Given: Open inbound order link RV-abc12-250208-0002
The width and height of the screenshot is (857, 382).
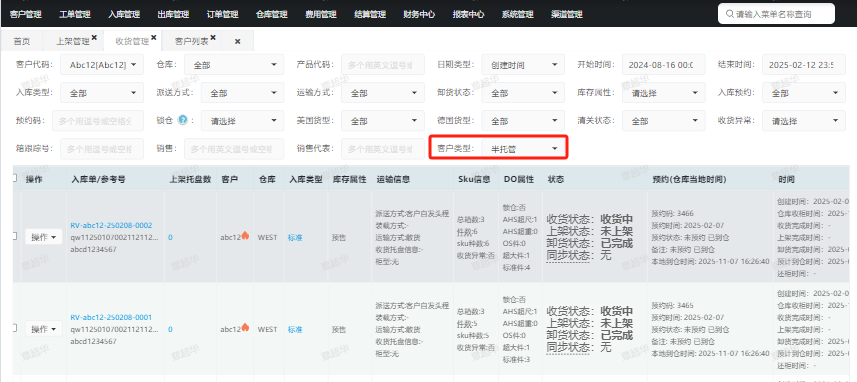Looking at the screenshot, I should click(111, 225).
